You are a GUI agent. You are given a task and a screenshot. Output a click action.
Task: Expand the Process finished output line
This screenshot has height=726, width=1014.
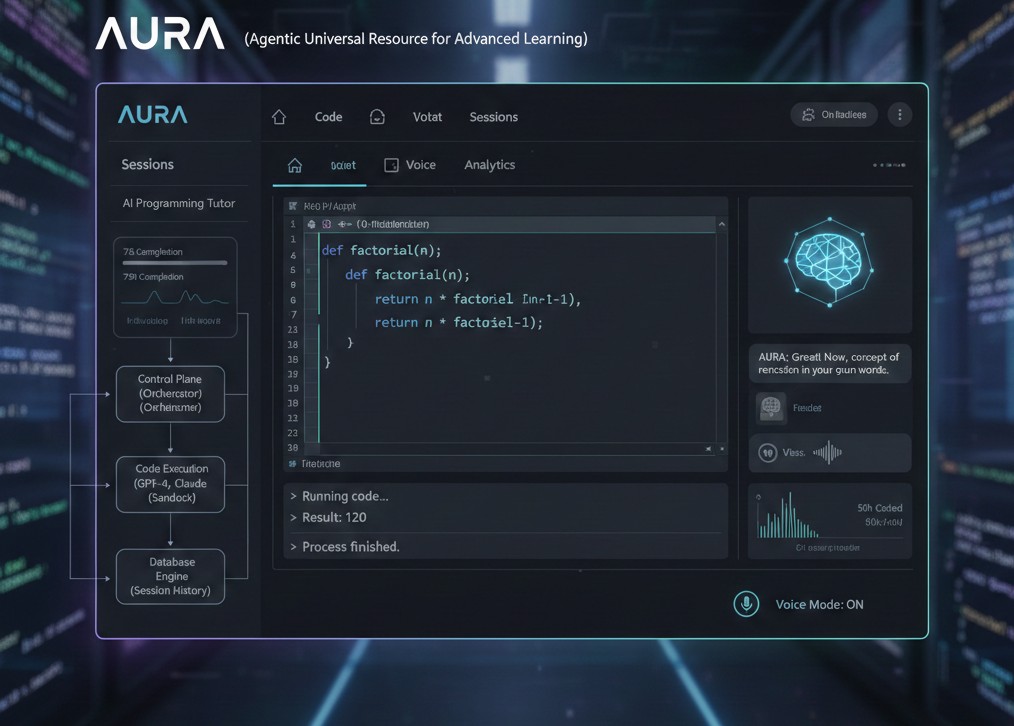tap(345, 547)
